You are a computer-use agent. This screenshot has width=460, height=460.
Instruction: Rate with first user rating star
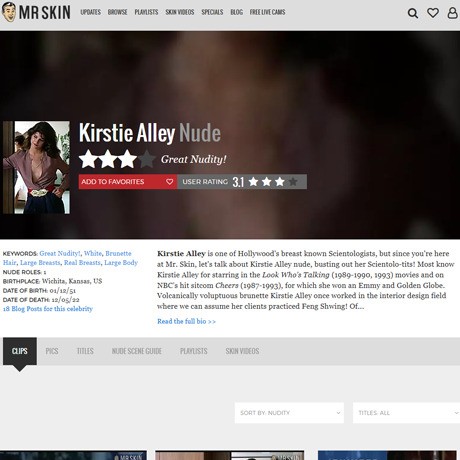253,182
